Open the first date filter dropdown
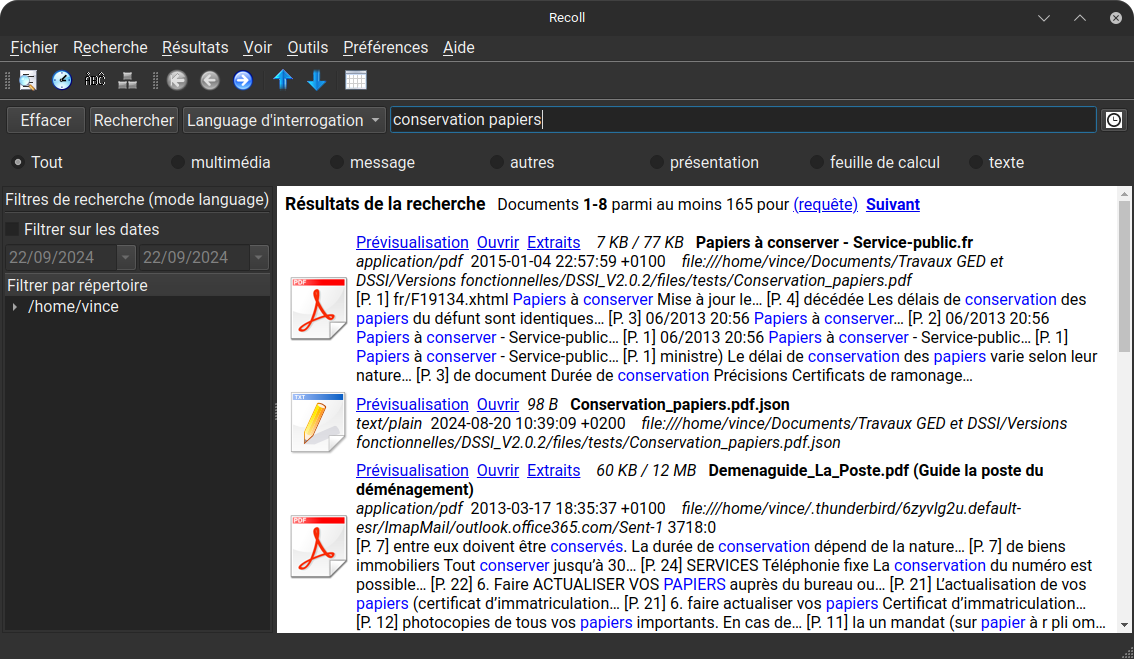The height and width of the screenshot is (659, 1134). point(125,257)
